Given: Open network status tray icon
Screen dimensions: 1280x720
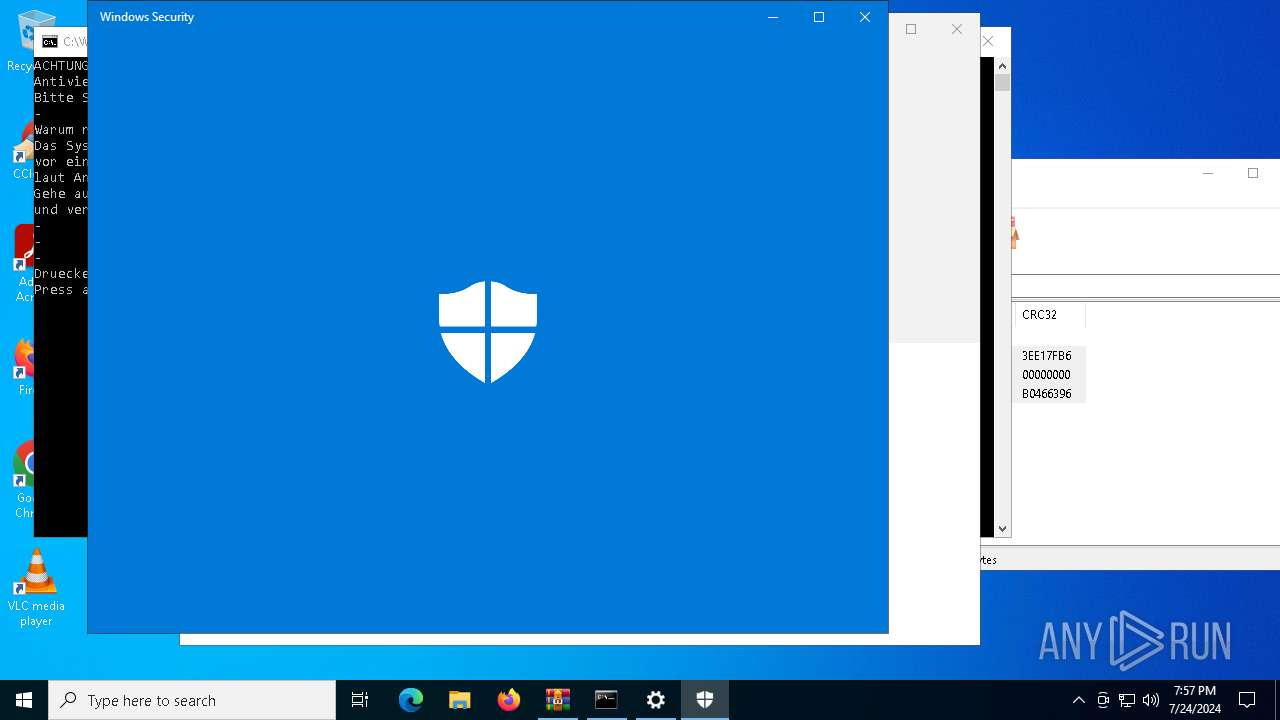Looking at the screenshot, I should pos(1127,700).
